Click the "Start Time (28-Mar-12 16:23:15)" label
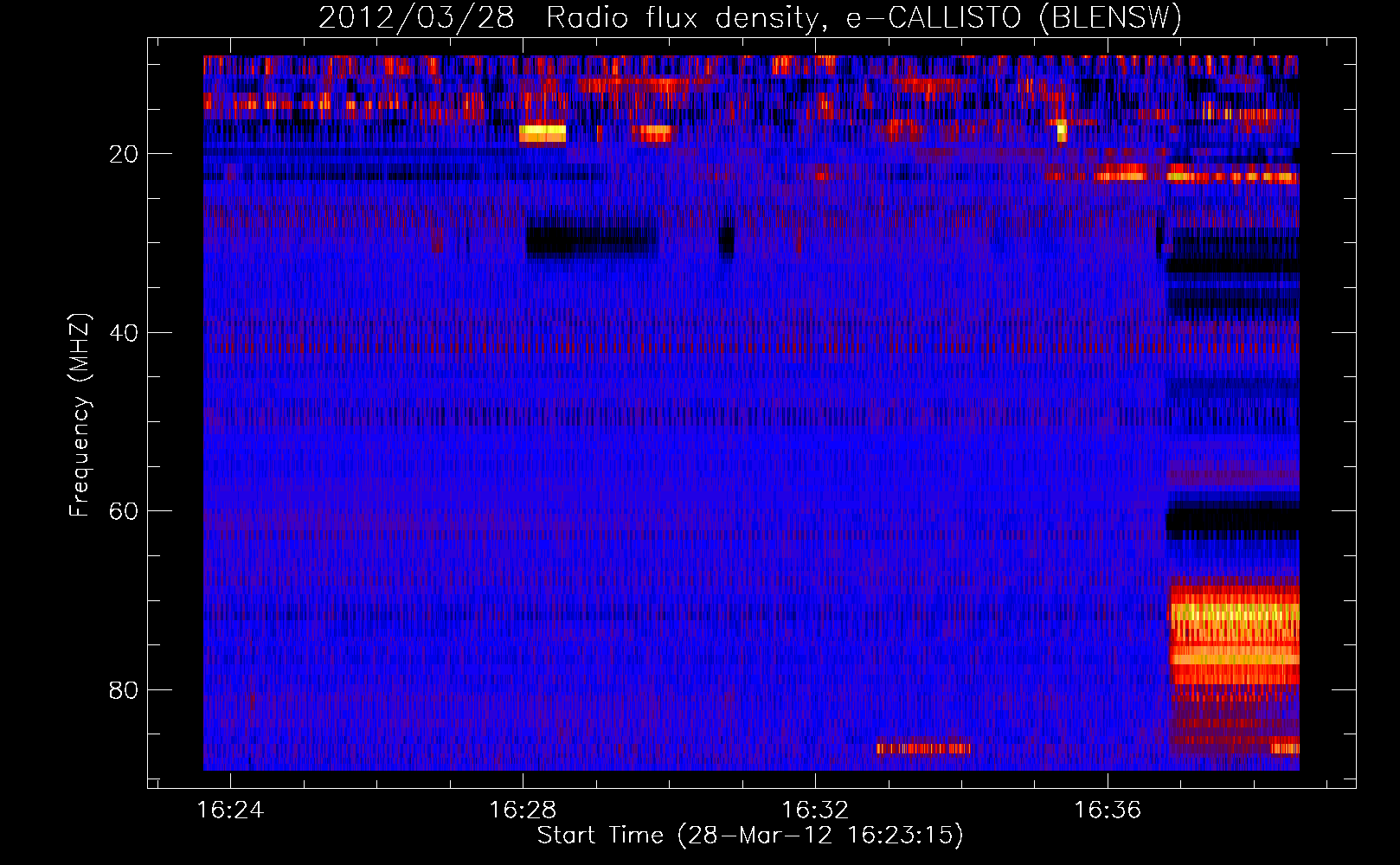The height and width of the screenshot is (865, 1400). [750, 836]
